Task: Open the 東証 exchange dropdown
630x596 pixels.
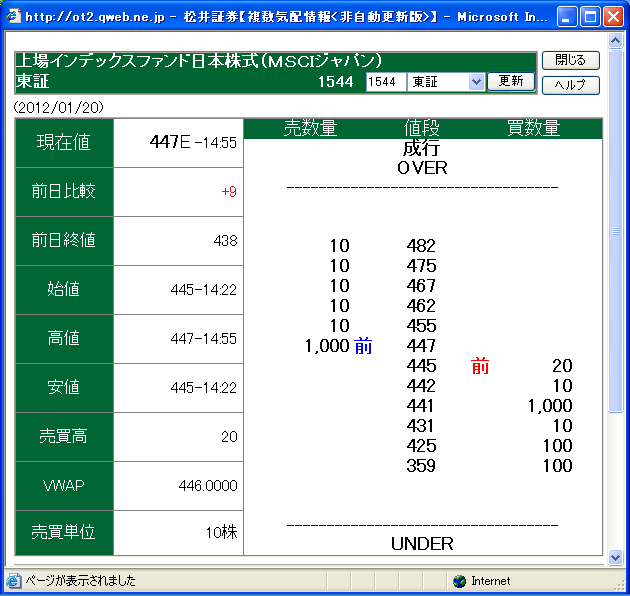Action: coord(476,82)
